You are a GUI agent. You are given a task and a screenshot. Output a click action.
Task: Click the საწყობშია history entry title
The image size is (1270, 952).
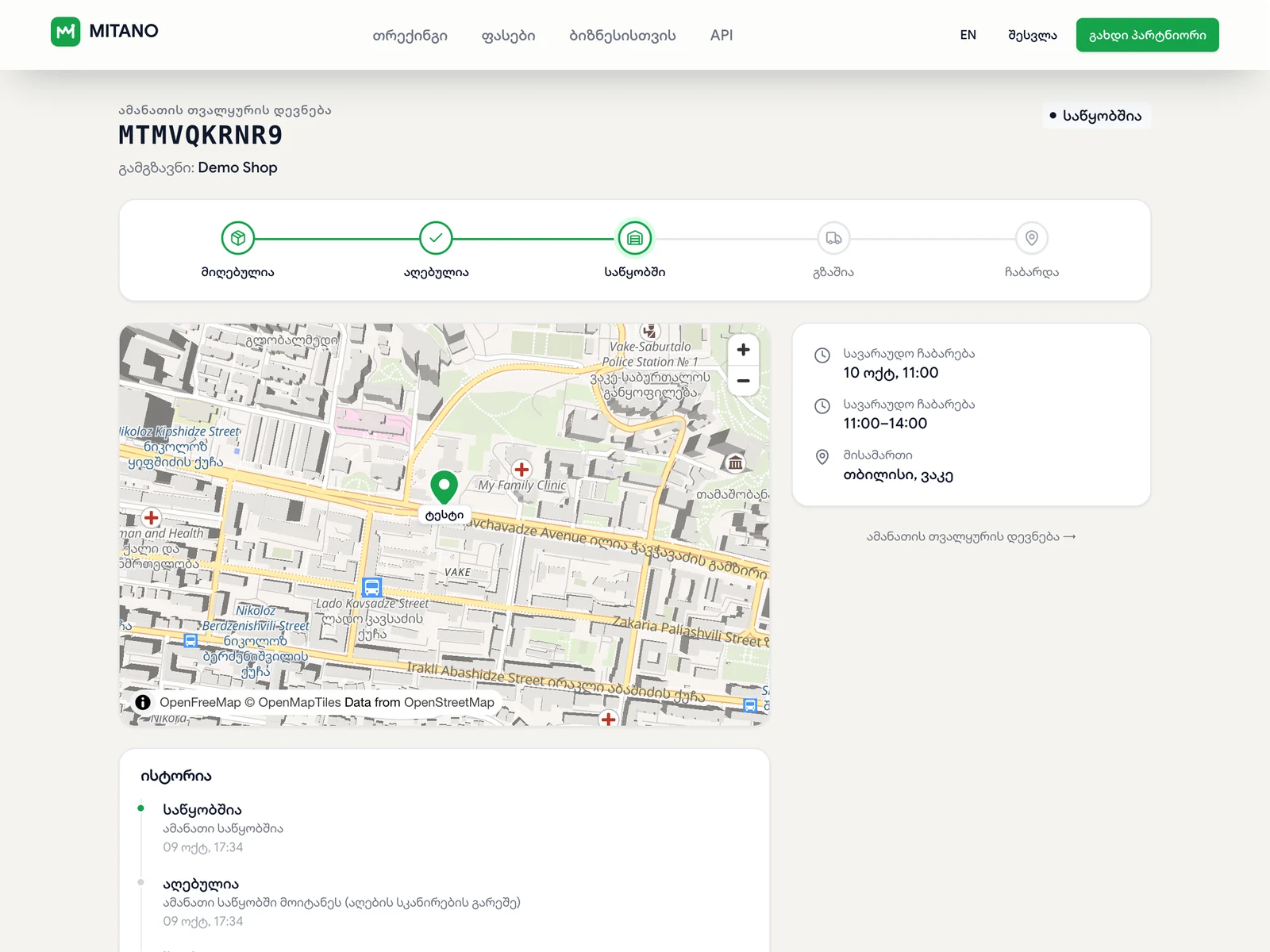(202, 810)
